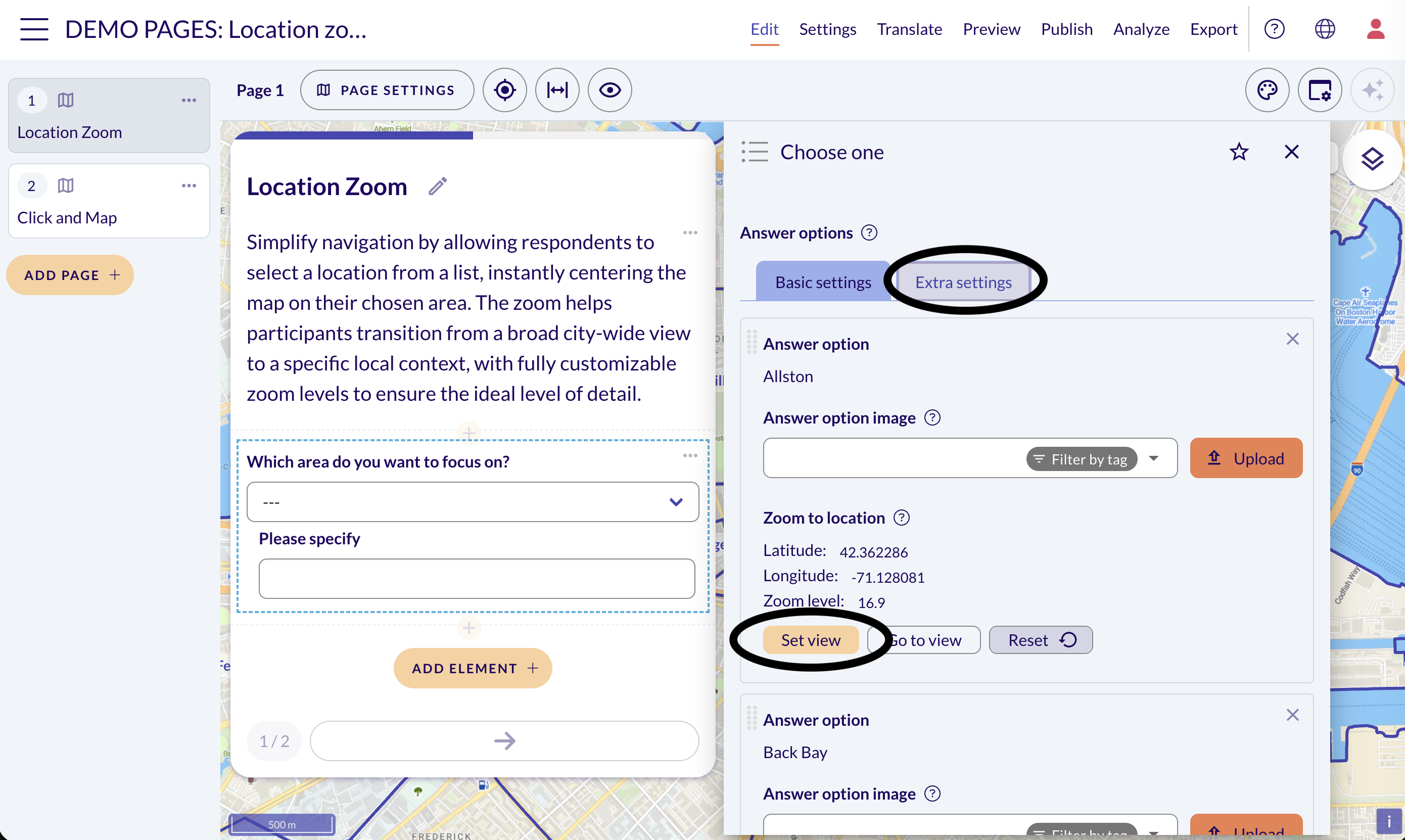Click the fit width arrows icon
Image resolution: width=1405 pixels, height=840 pixels.
(x=557, y=90)
